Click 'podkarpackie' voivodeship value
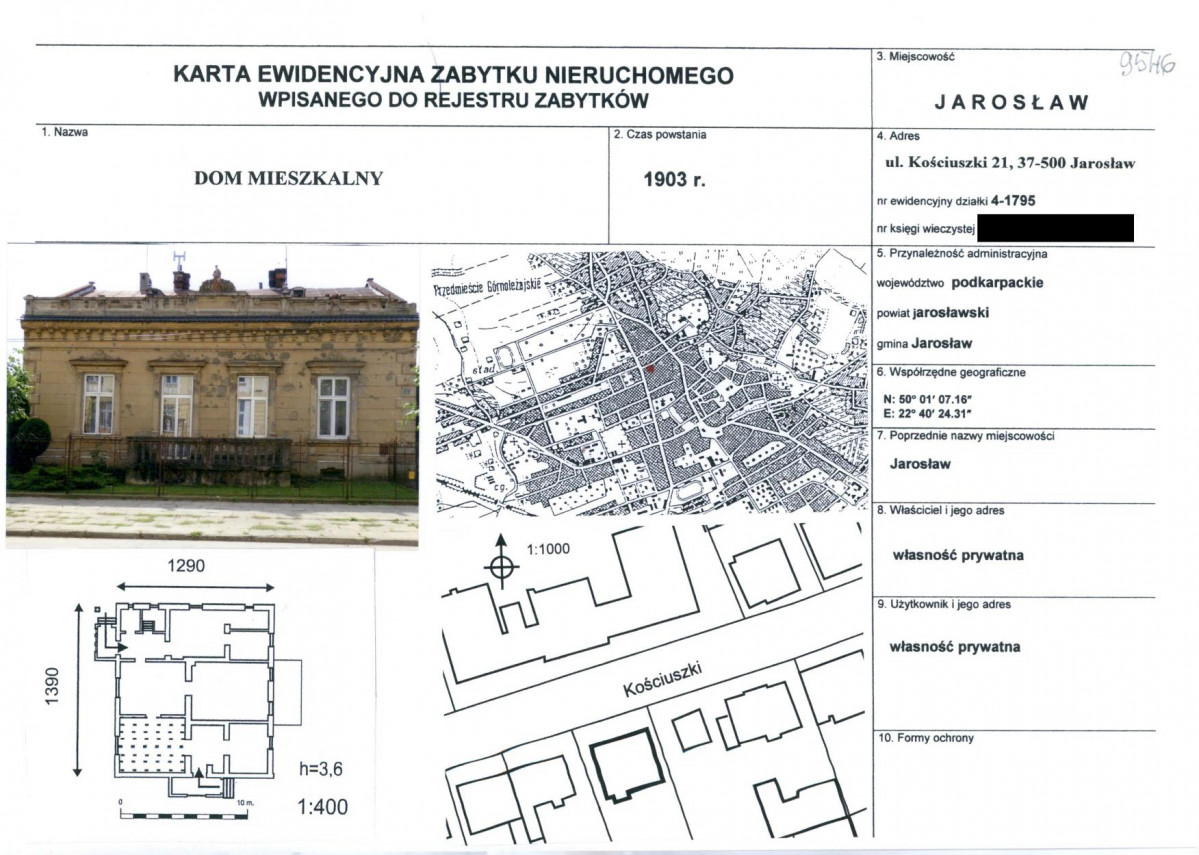 tap(997, 282)
